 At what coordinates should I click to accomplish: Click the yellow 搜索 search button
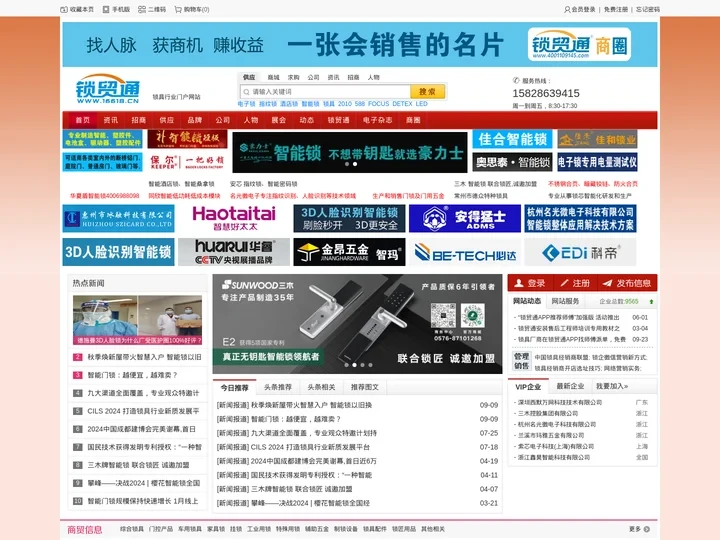coord(427,92)
